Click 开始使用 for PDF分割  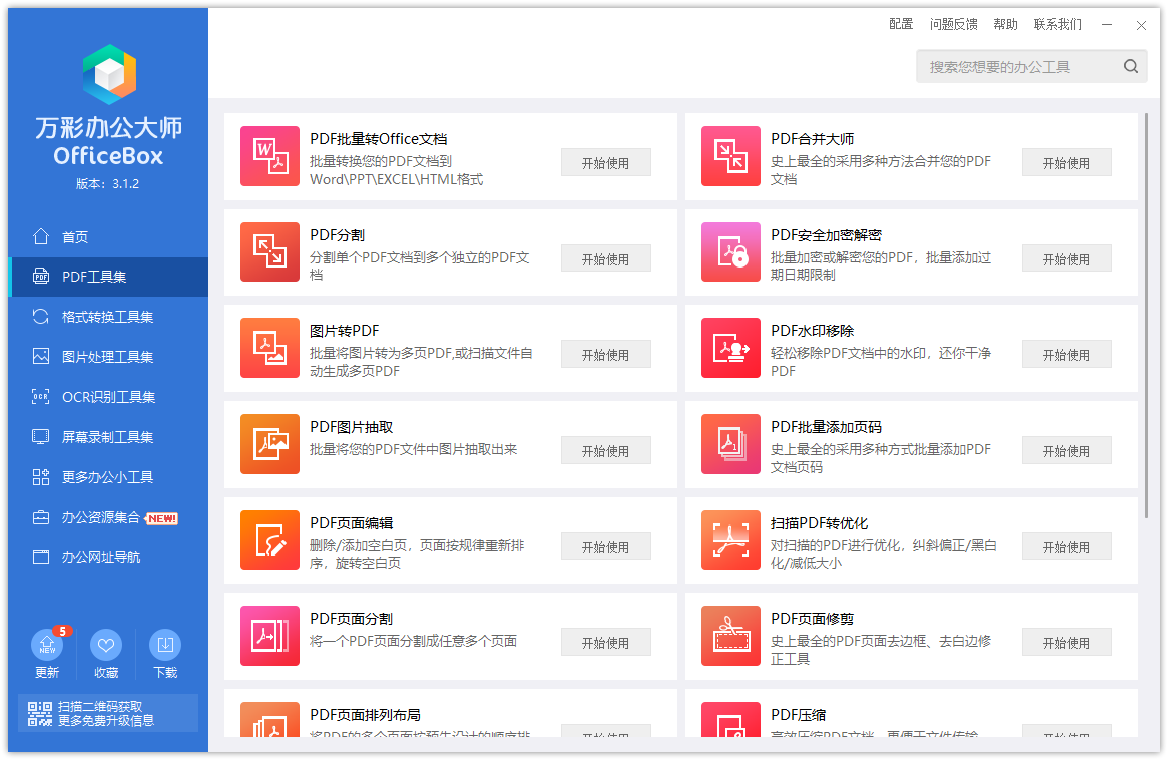click(606, 259)
